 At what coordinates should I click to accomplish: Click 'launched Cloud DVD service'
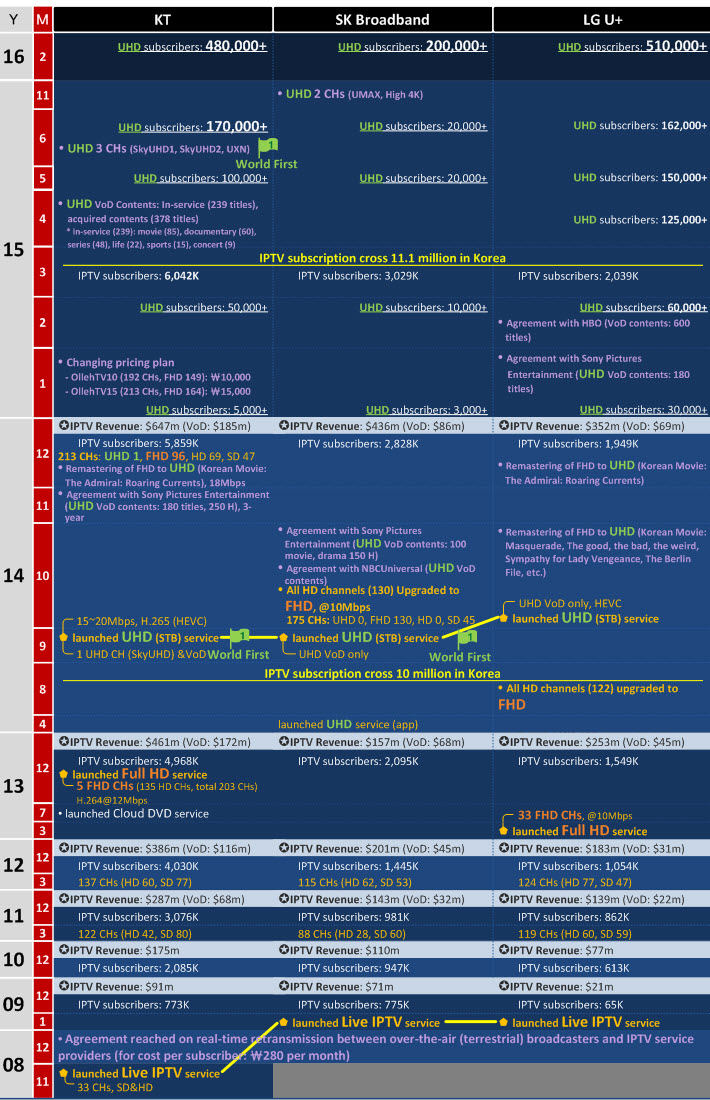tap(133, 814)
